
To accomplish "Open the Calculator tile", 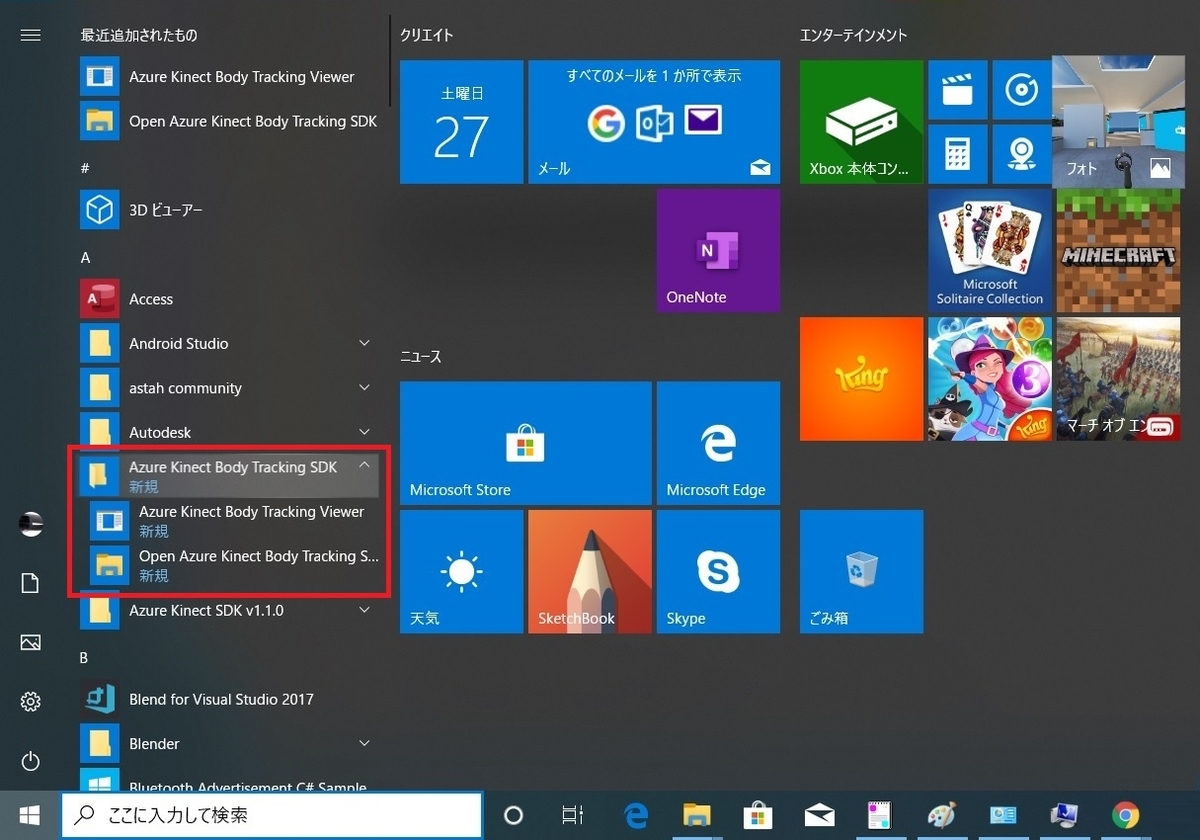I will click(958, 154).
